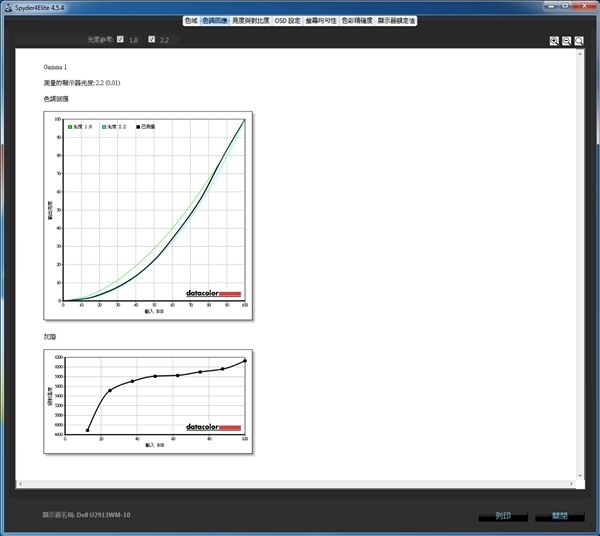The width and height of the screenshot is (600, 536).
Task: Click the Spyder4Elite title bar app icon
Action: [x=8, y=7]
